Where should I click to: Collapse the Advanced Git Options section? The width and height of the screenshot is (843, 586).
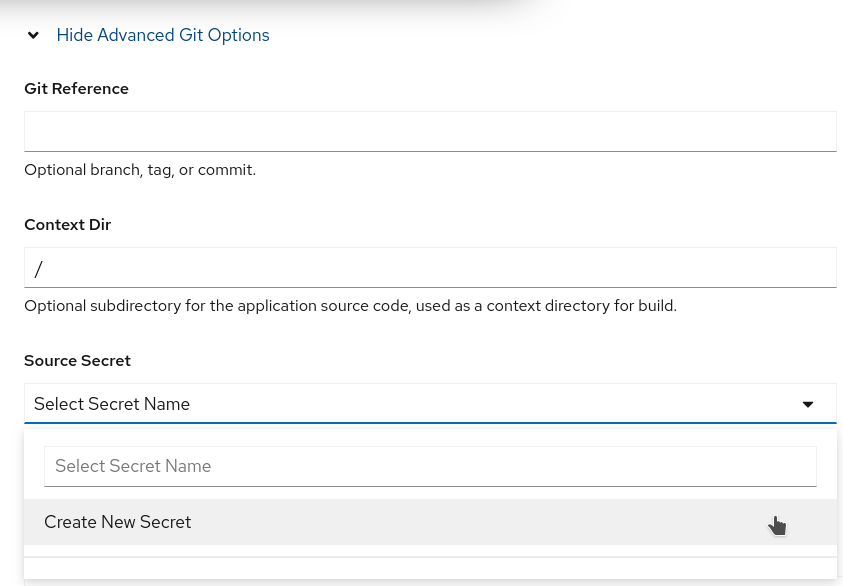162,35
